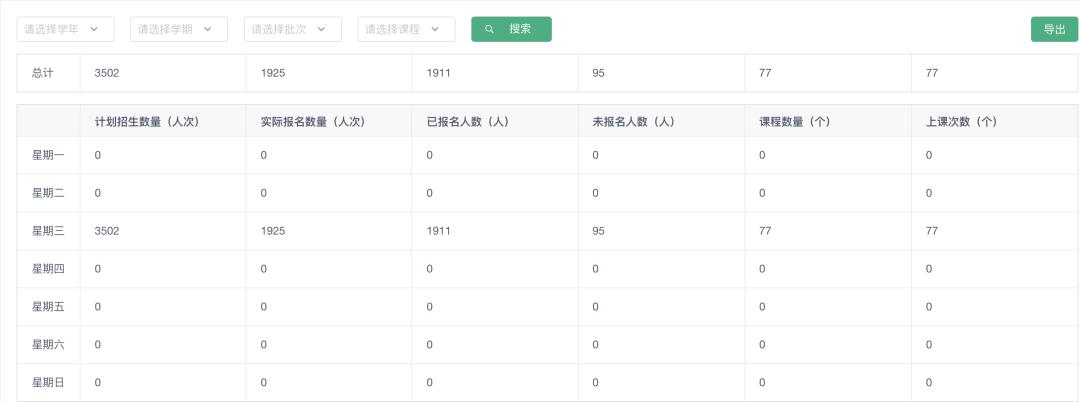Screen dimensions: 1080x402
Task: Click the 星期四 row label
Action: click(x=48, y=269)
